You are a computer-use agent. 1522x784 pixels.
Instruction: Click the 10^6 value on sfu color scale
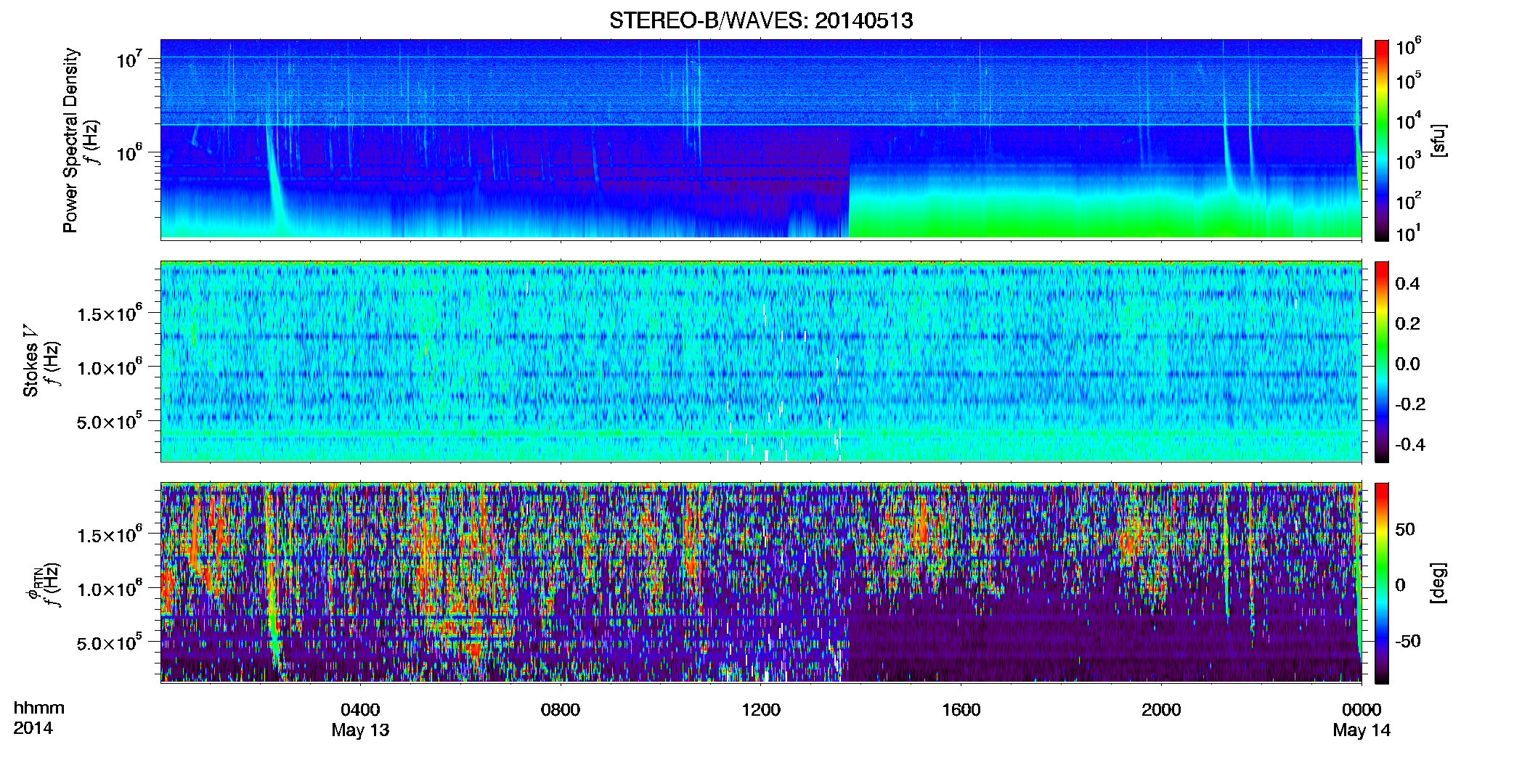coord(1409,47)
